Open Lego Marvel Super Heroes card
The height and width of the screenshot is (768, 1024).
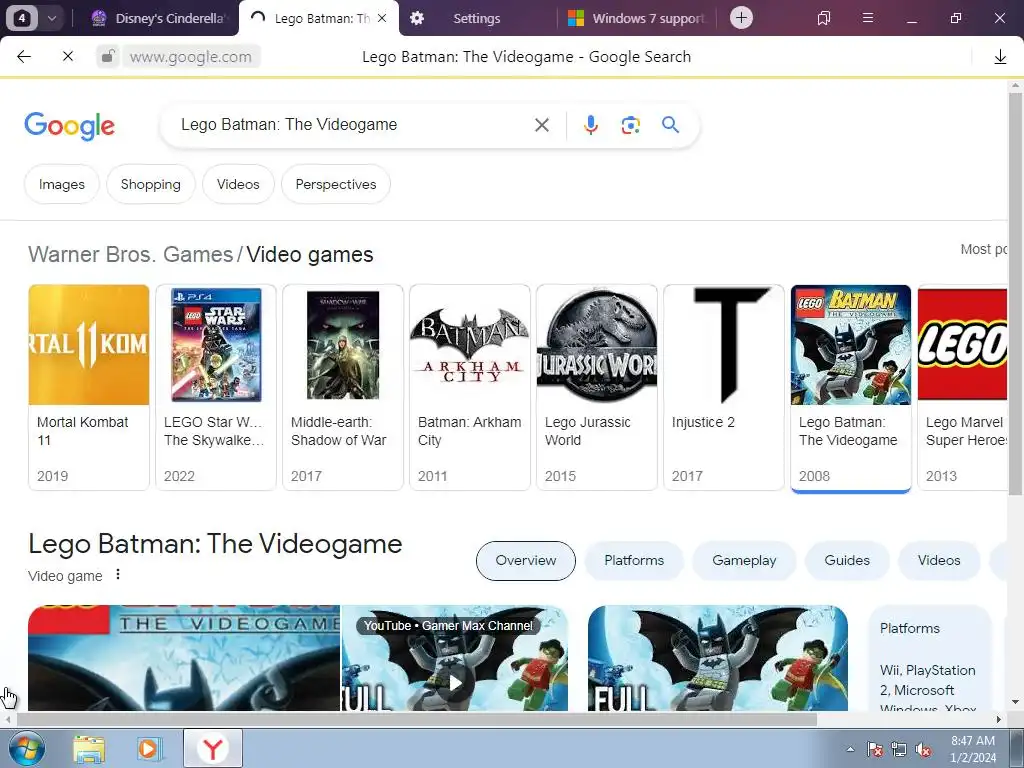(963, 387)
